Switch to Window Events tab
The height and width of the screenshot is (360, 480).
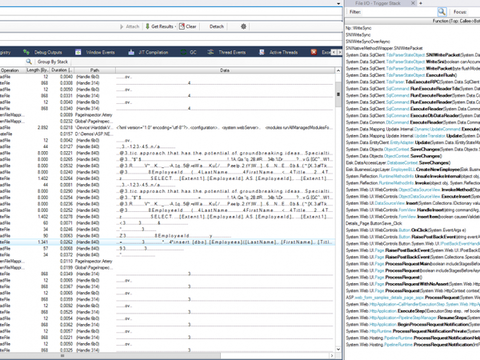tap(95, 52)
